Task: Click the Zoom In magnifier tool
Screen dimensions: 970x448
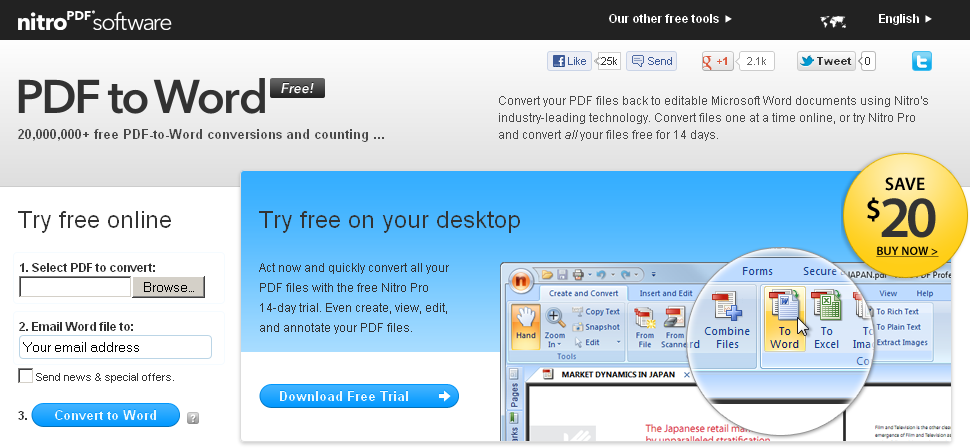Action: click(x=555, y=328)
